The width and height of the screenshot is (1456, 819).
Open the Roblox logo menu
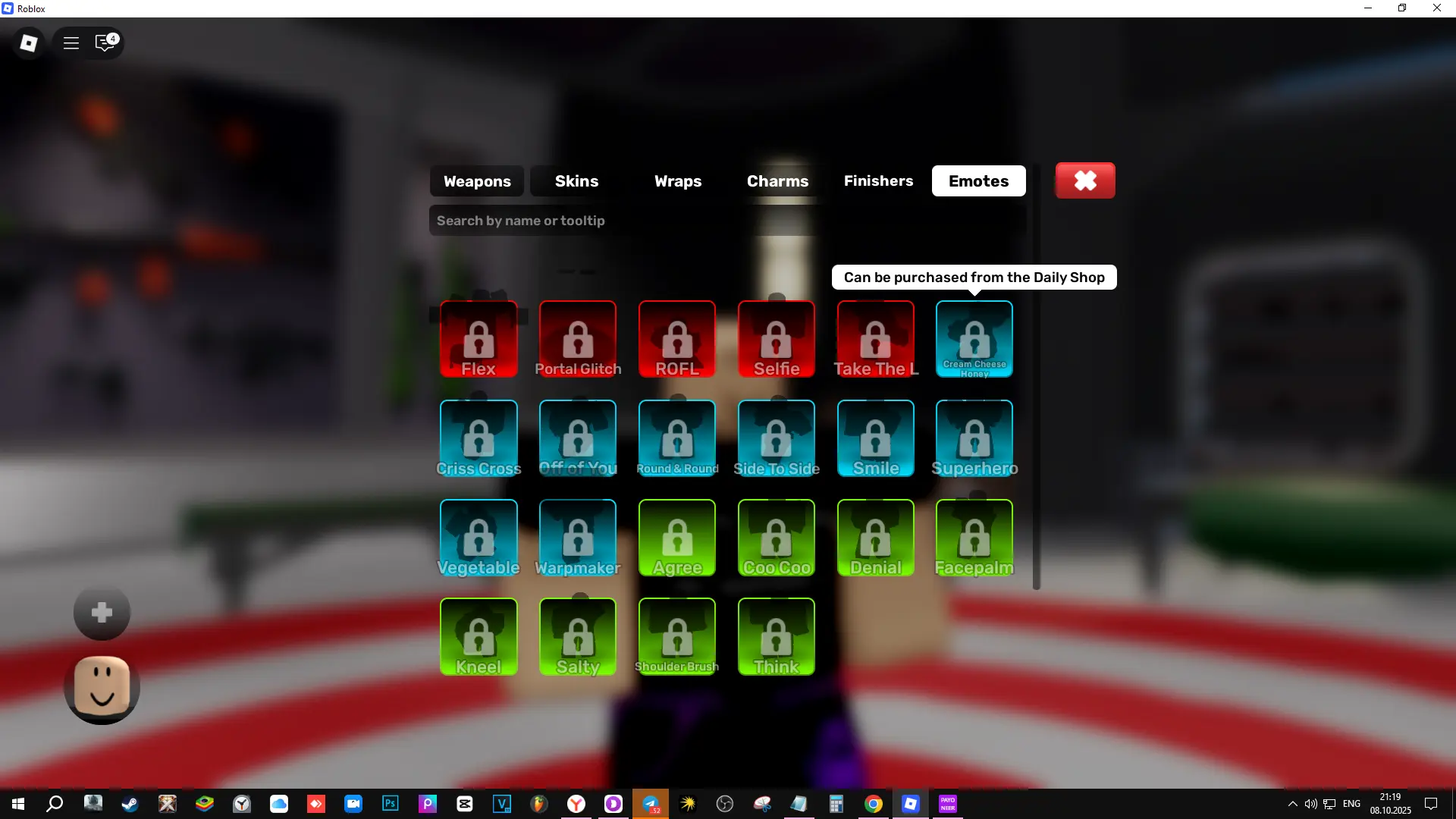click(x=29, y=43)
